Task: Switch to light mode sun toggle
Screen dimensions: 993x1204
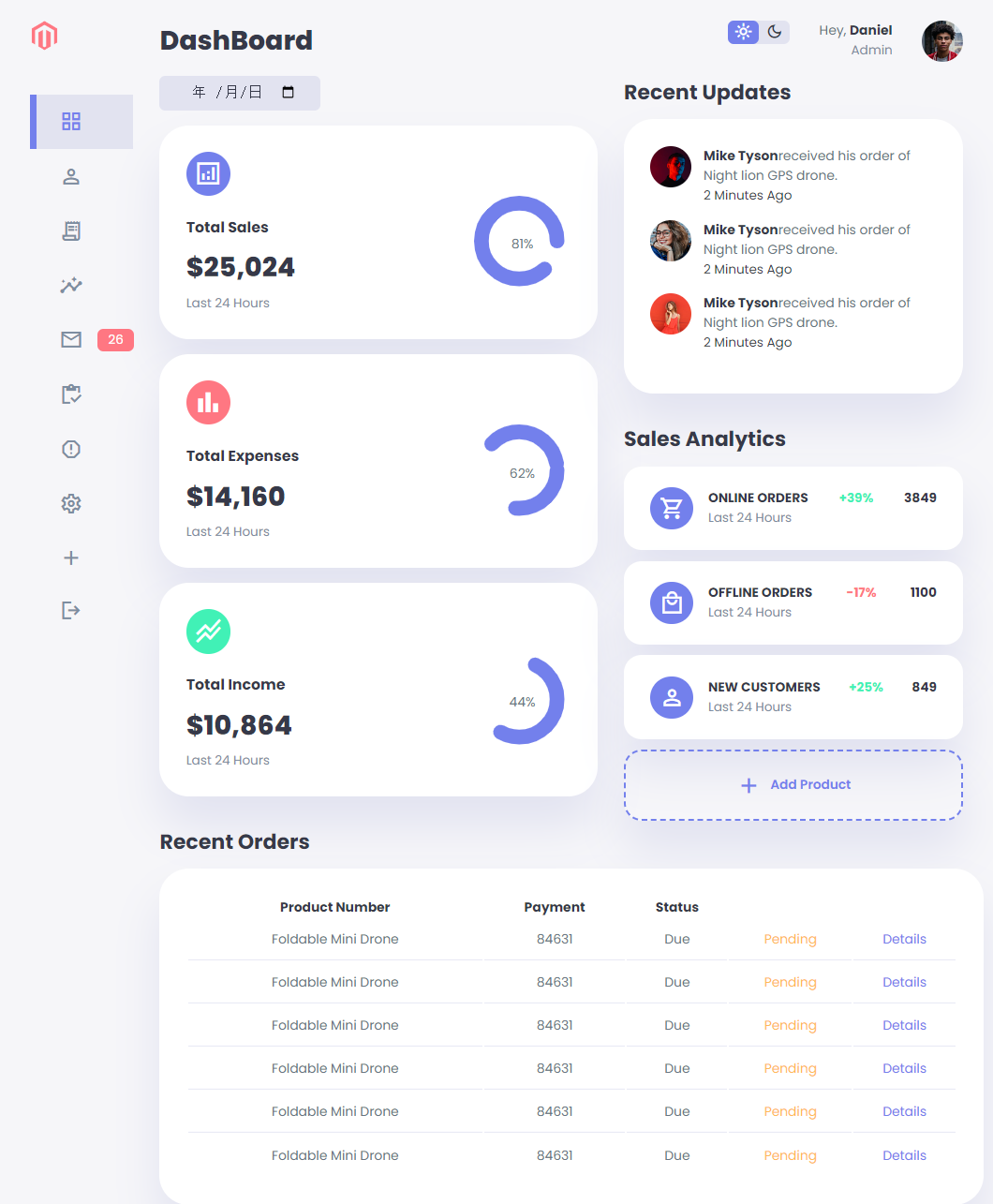Action: (743, 32)
